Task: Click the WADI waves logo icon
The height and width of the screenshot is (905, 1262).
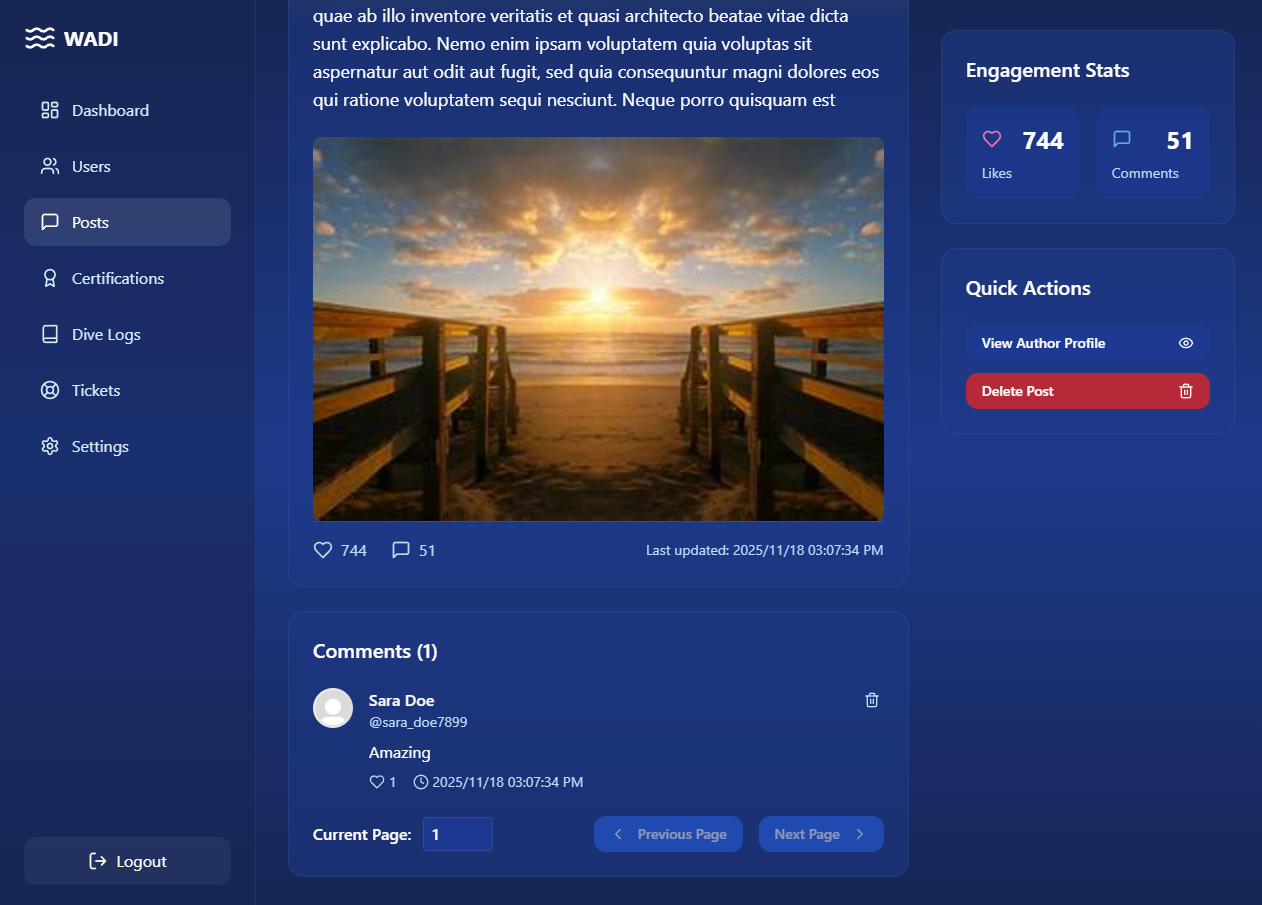Action: (x=39, y=39)
